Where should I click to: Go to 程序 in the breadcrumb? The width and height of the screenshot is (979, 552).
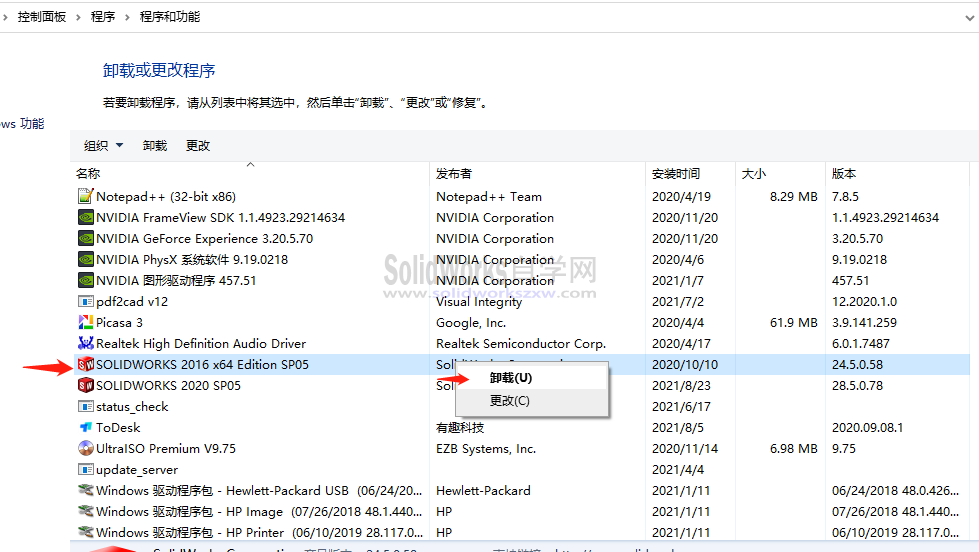point(103,17)
